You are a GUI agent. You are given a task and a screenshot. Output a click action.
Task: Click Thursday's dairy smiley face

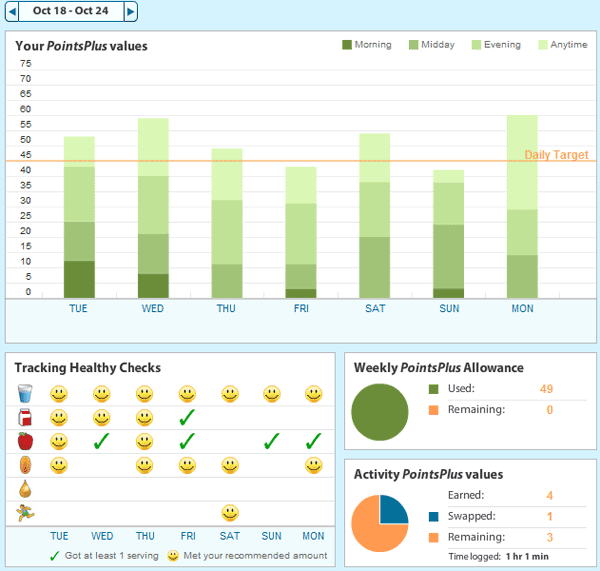tap(145, 418)
